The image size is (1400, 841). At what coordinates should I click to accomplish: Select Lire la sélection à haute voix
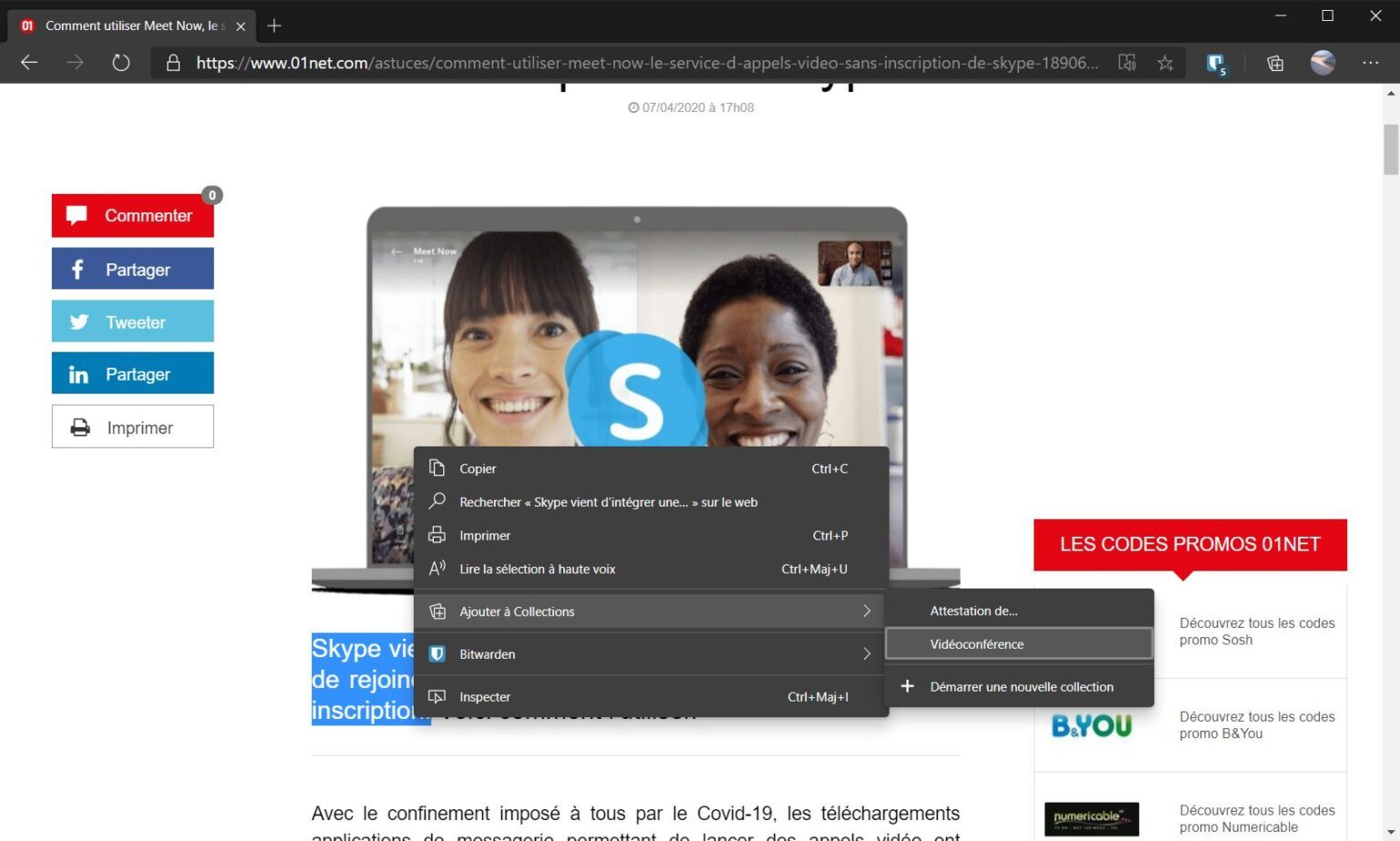click(651, 569)
